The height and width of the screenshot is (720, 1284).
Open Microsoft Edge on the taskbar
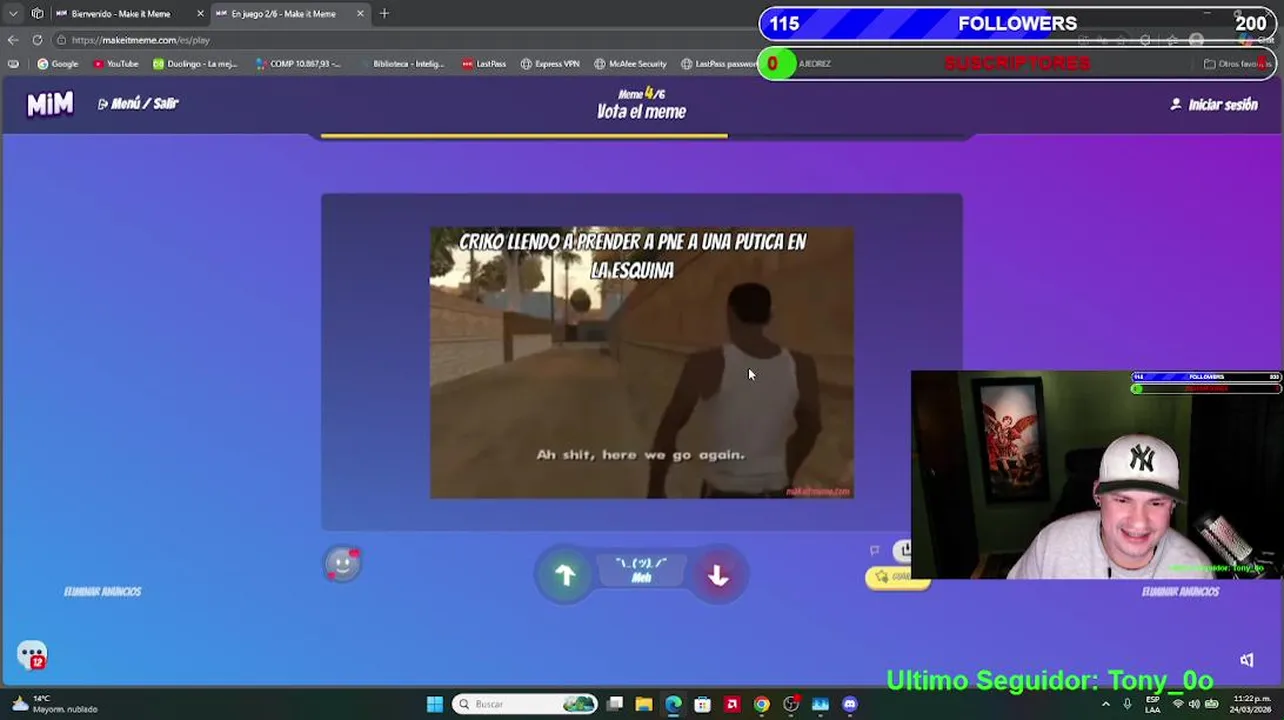(x=673, y=704)
